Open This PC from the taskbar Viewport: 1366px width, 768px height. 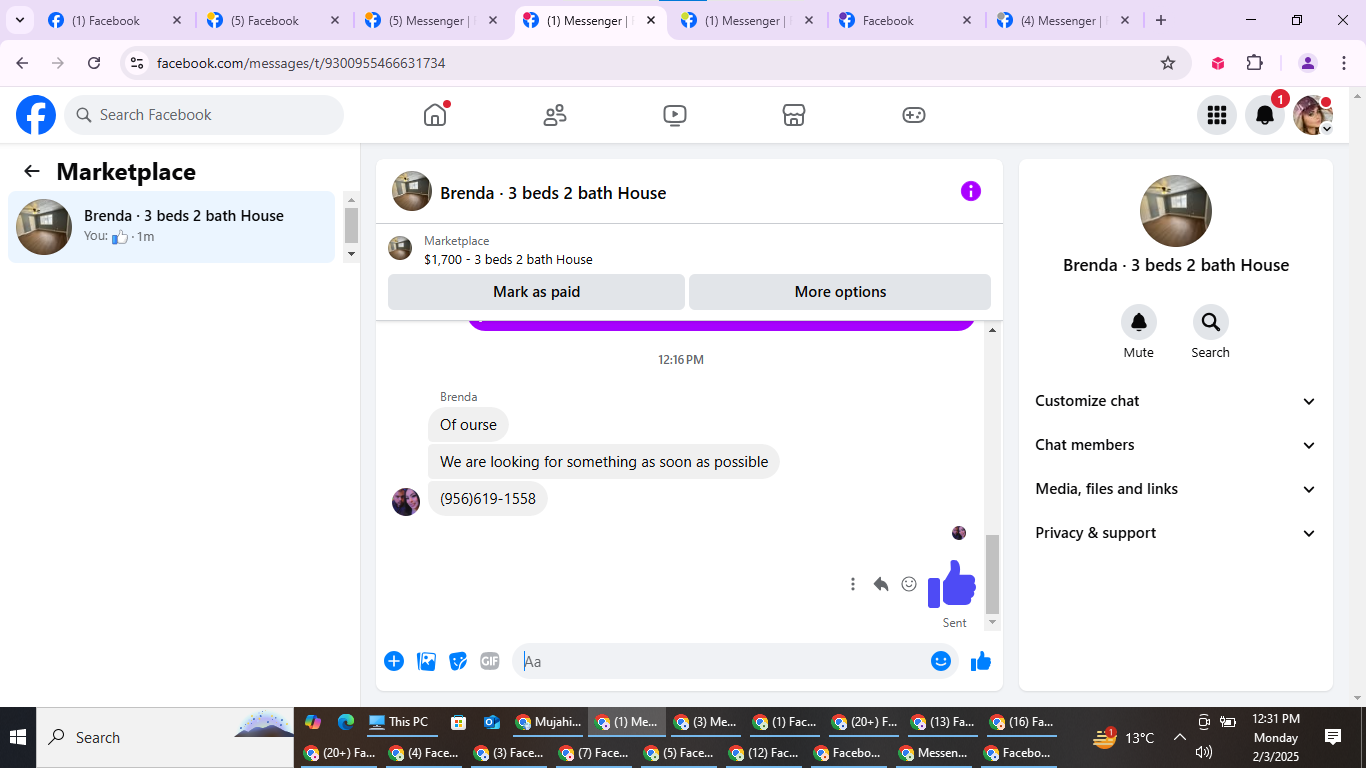point(398,722)
